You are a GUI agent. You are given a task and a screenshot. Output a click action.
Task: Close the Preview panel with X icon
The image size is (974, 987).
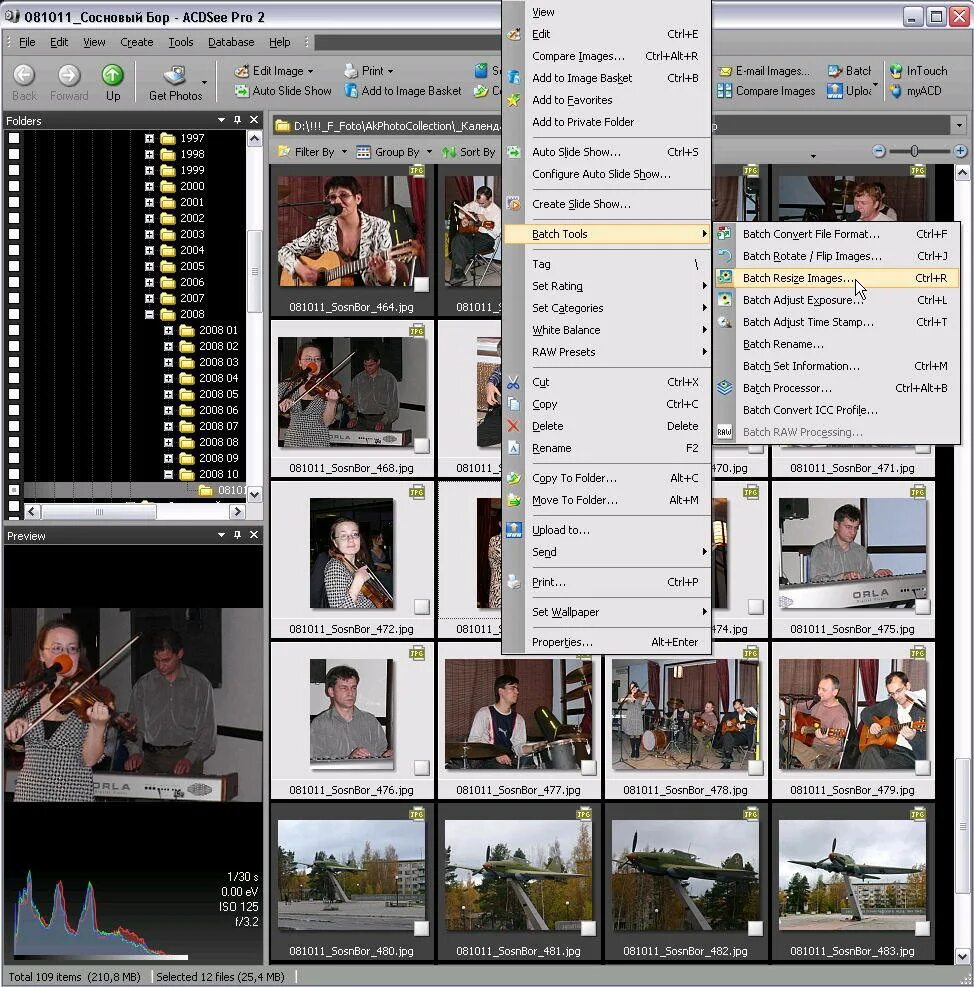tap(254, 534)
